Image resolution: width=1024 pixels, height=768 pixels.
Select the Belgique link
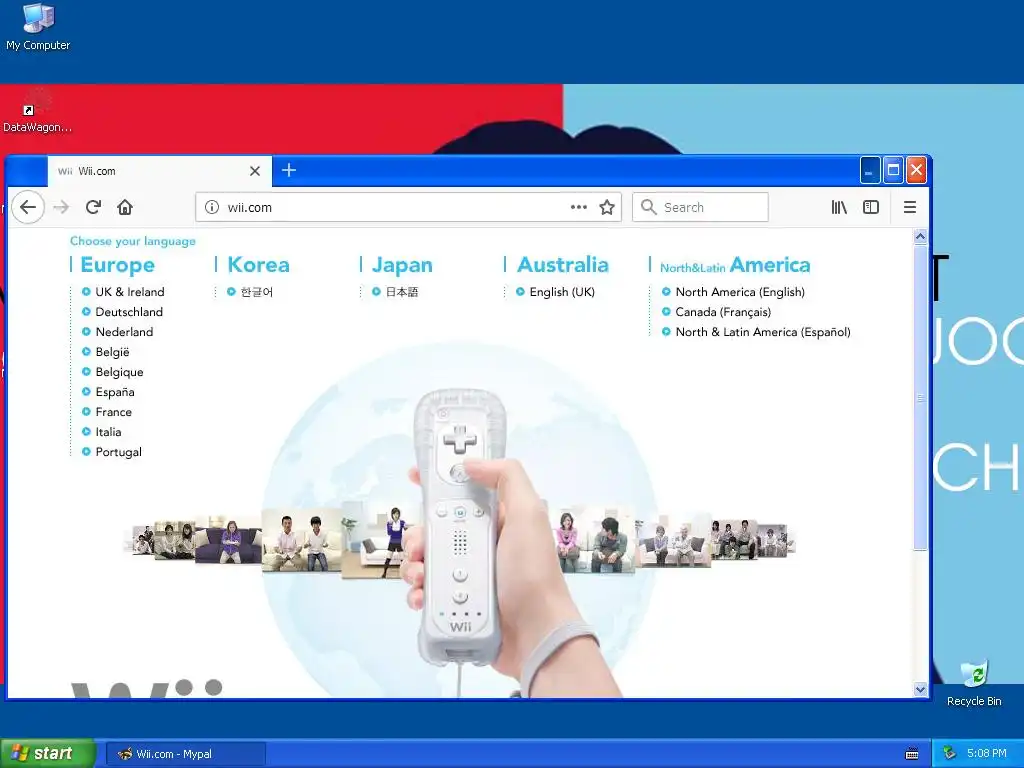click(119, 372)
